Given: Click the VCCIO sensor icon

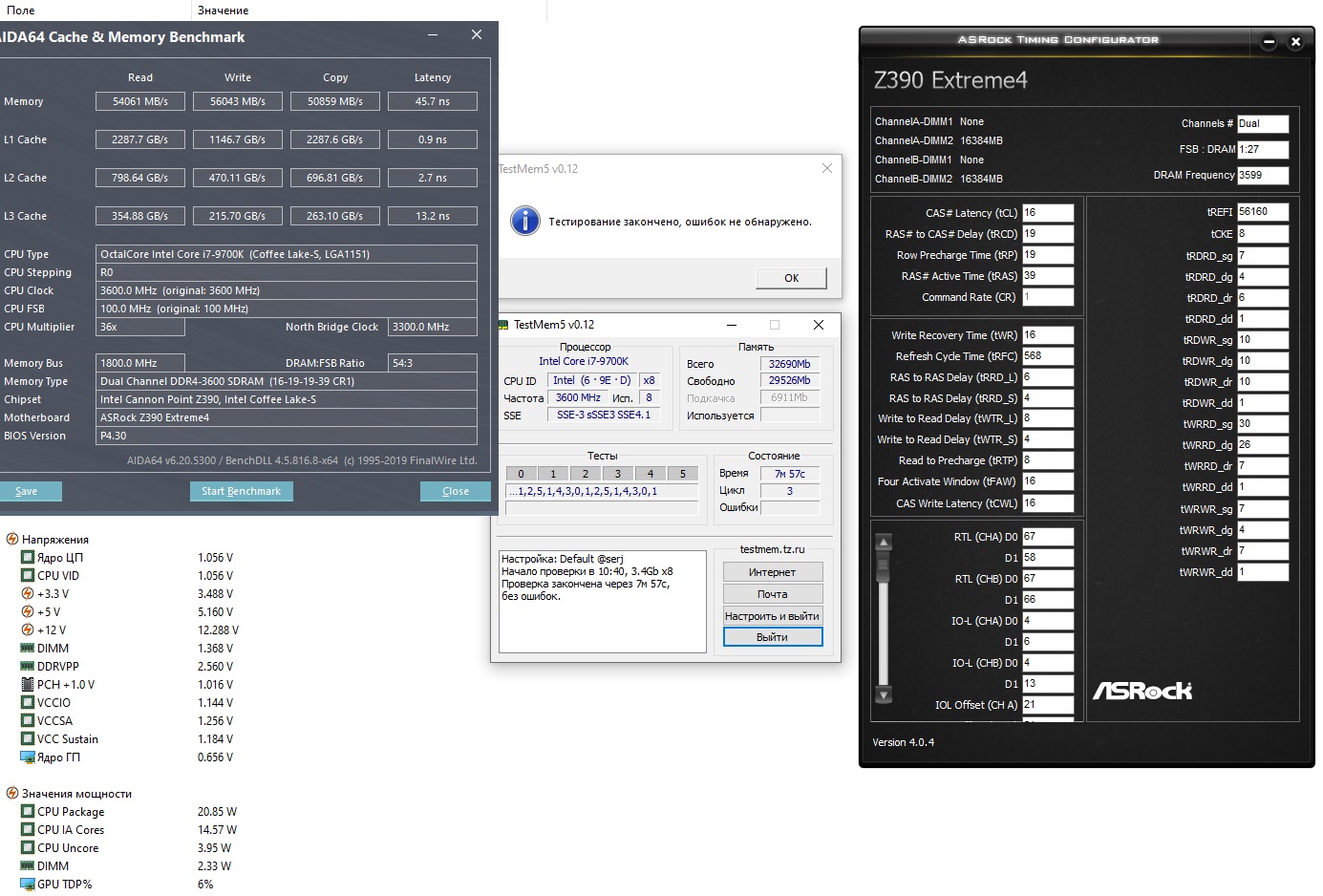Looking at the screenshot, I should pyautogui.click(x=28, y=702).
